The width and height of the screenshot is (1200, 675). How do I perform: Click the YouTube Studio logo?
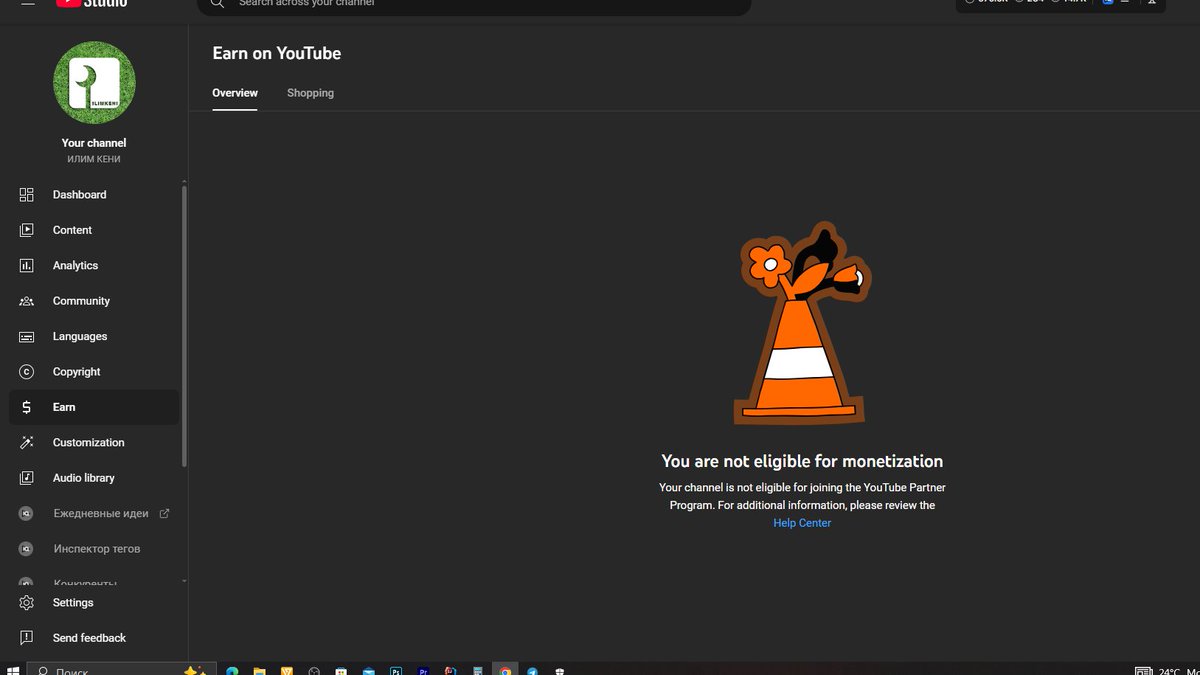92,3
